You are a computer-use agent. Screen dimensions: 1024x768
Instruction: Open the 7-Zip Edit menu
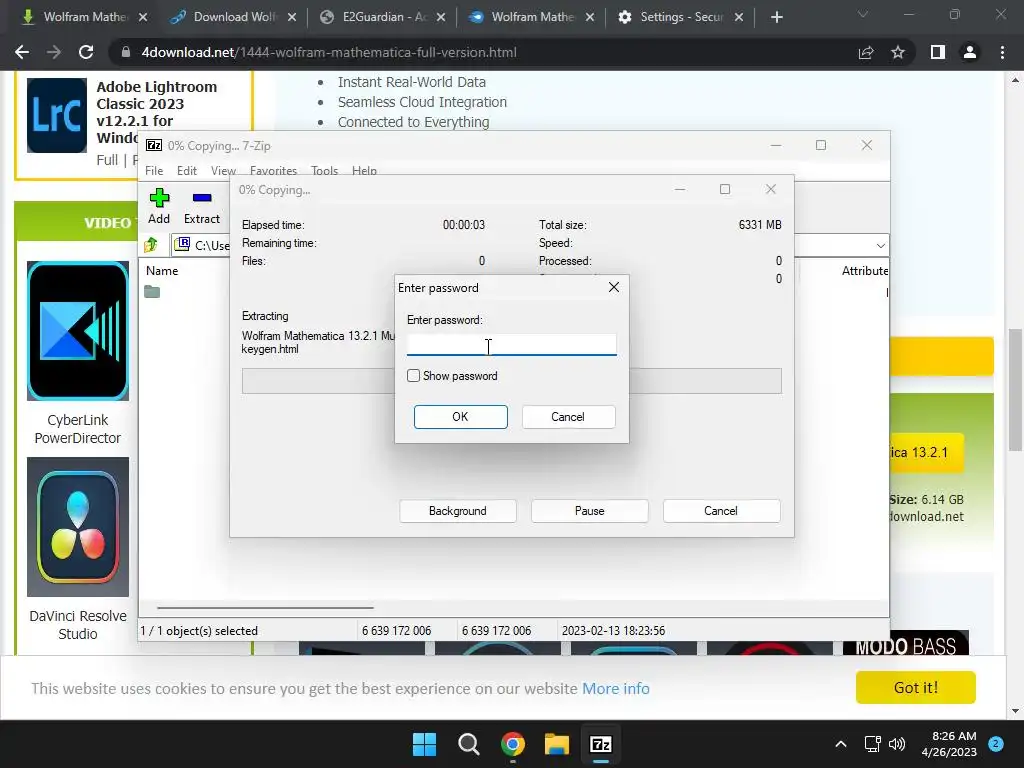point(187,170)
